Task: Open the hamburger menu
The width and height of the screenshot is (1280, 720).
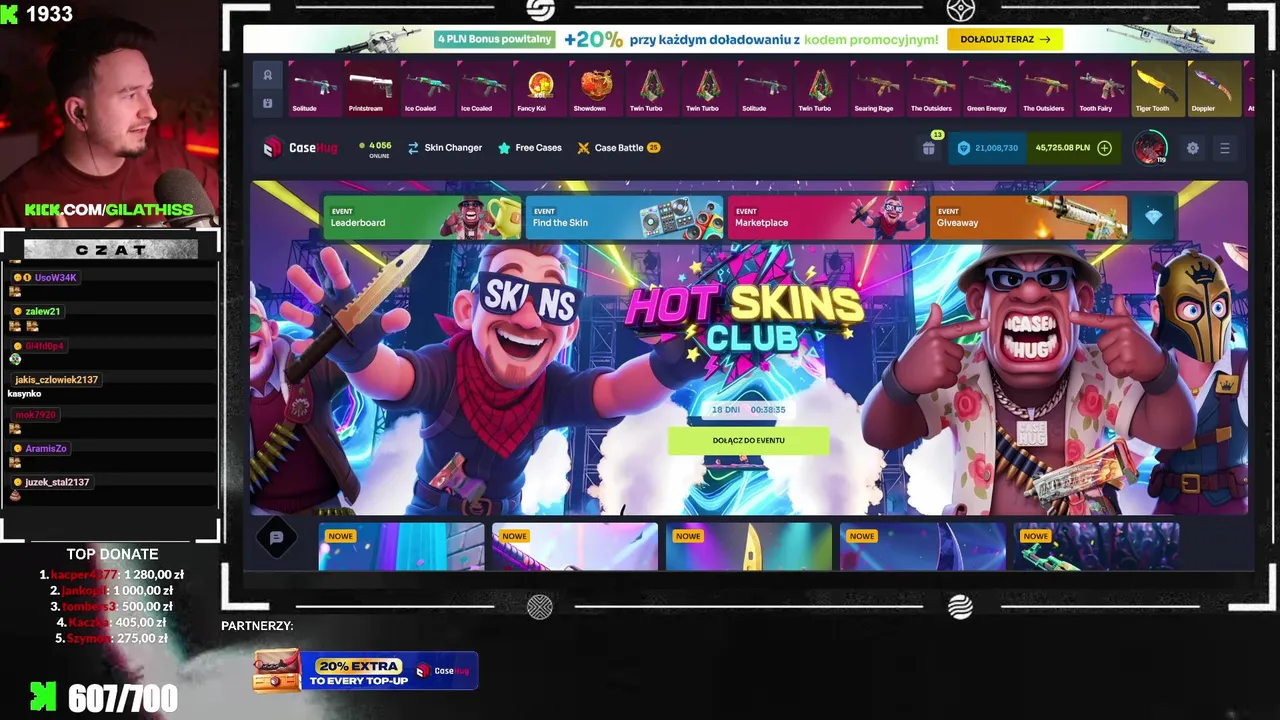Action: click(x=1224, y=148)
